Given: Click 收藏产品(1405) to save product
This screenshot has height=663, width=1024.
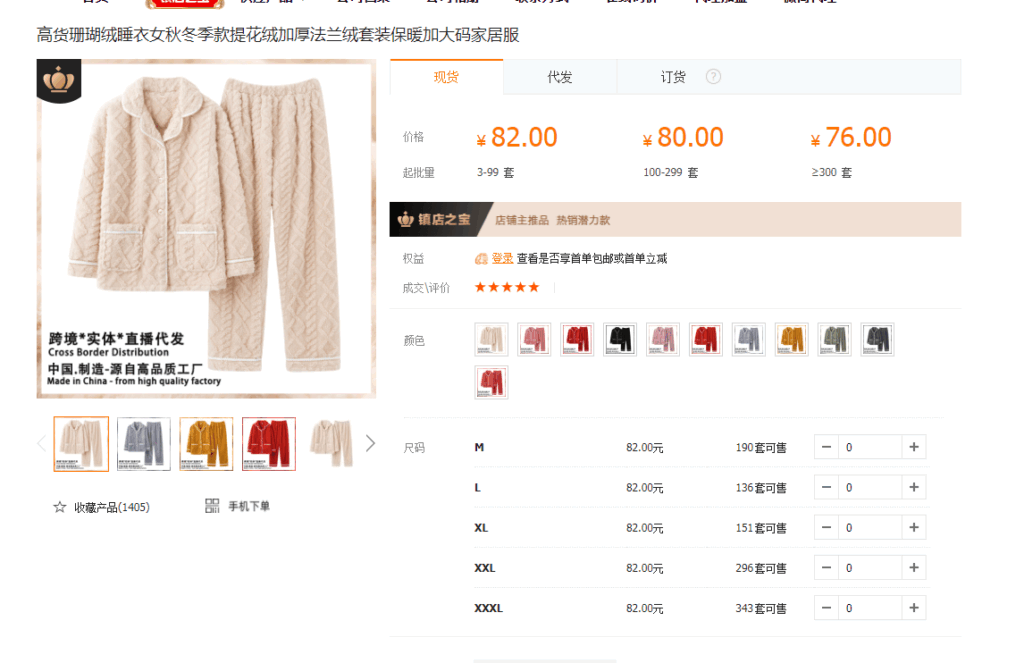Looking at the screenshot, I should pos(112,508).
